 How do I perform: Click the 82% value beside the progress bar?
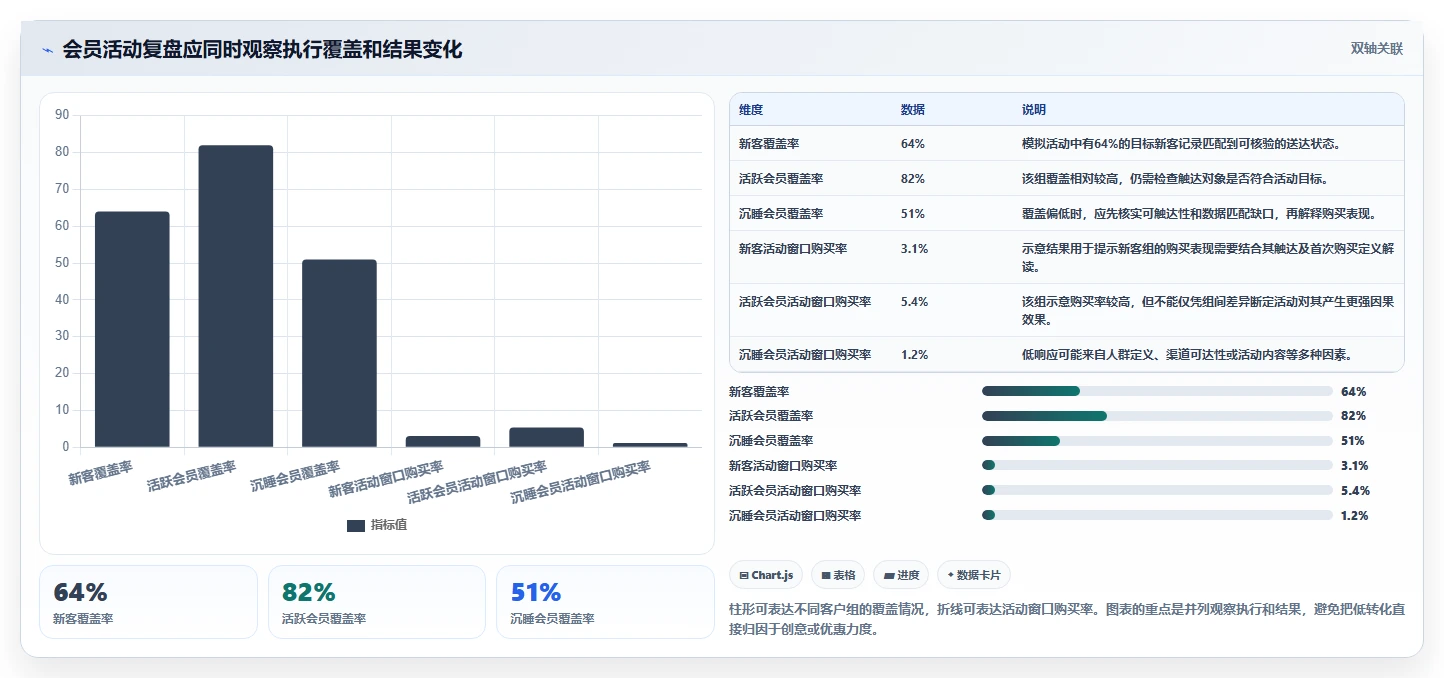1353,416
